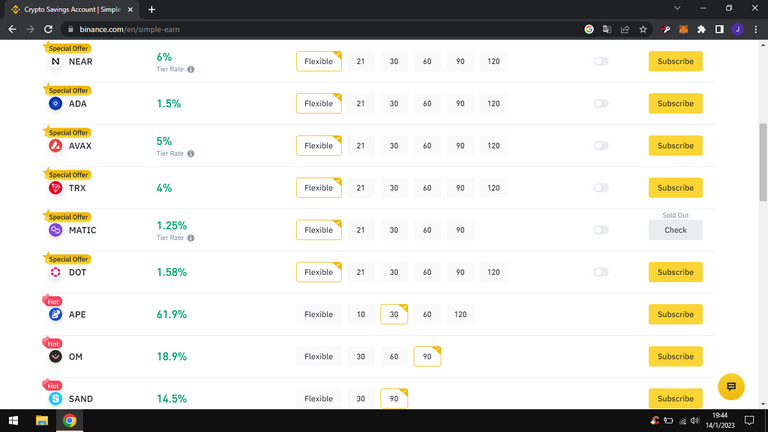Screen dimensions: 768x432
Task: Toggle the MATIC auto-subscribe switch
Action: point(601,230)
